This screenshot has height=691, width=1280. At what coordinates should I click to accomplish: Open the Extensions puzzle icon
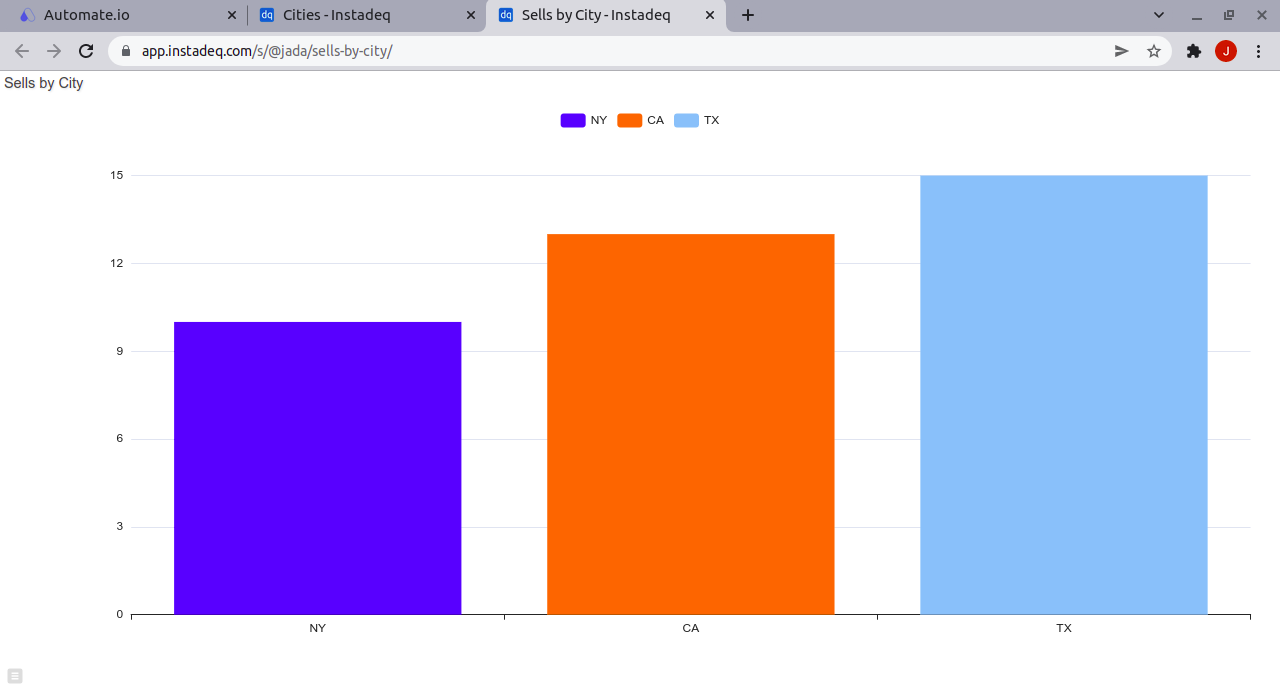click(x=1194, y=51)
